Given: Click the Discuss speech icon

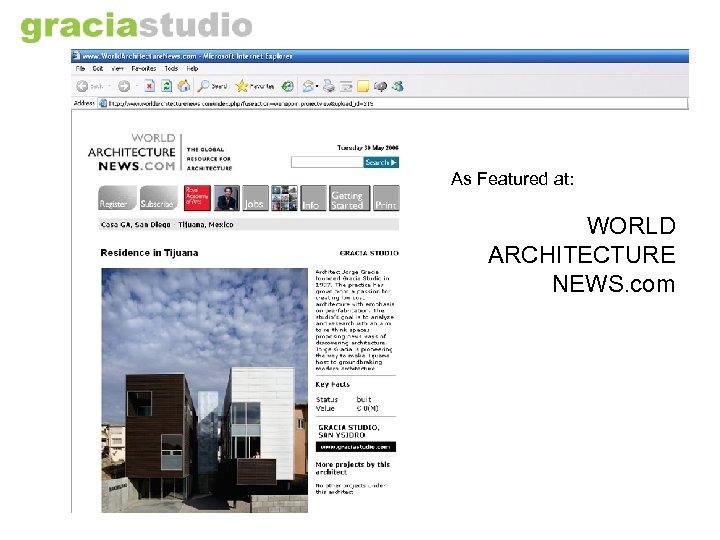Looking at the screenshot, I should coord(381,86).
